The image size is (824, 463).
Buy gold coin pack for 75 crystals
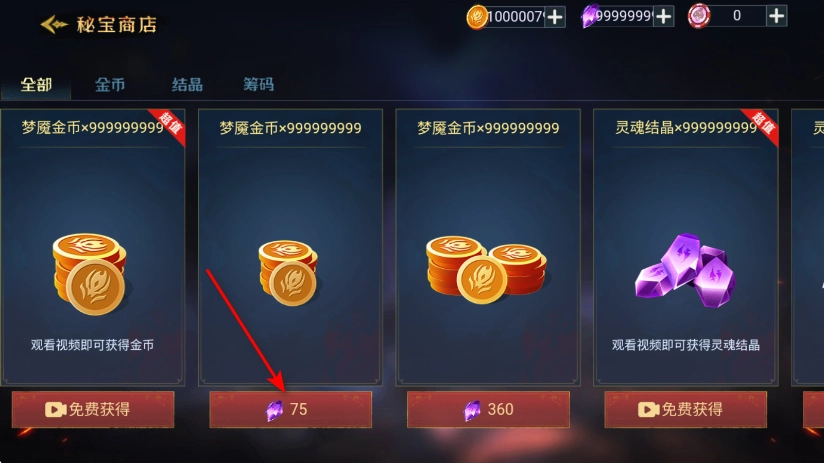coord(291,409)
